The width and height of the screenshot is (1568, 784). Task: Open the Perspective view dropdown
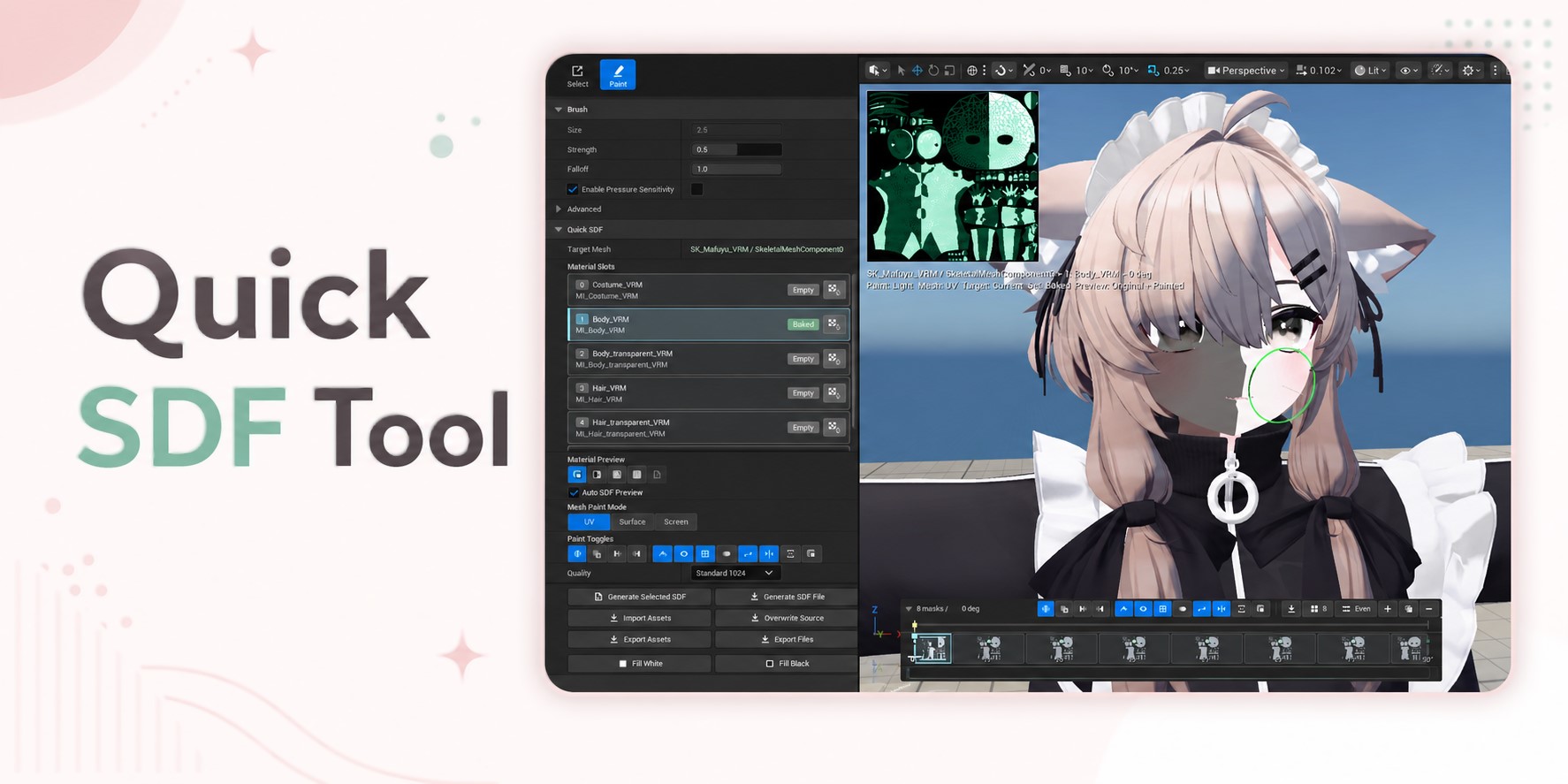1245,71
